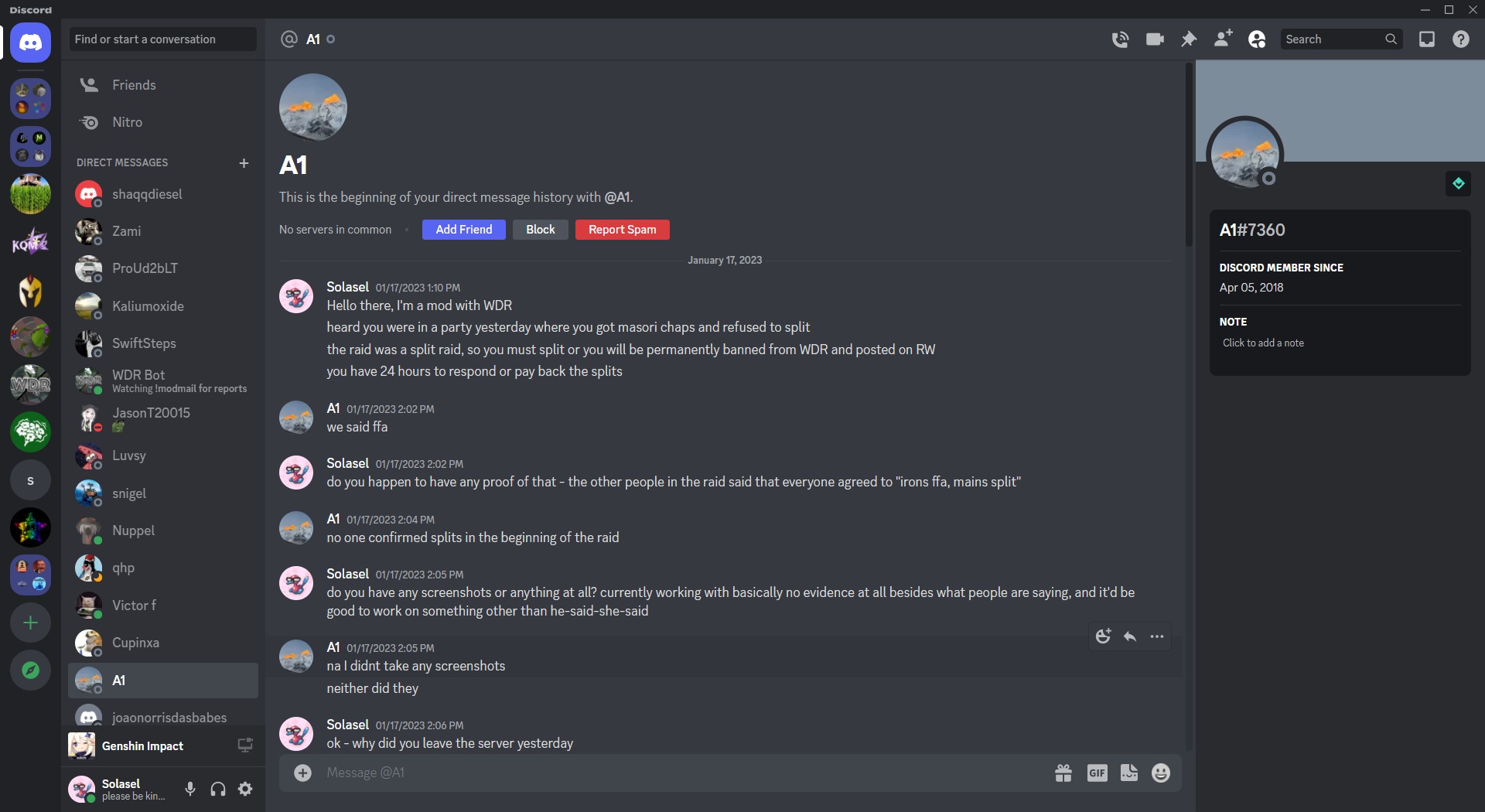The image size is (1485, 812).
Task: Create a new DM with plus button
Action: click(244, 163)
